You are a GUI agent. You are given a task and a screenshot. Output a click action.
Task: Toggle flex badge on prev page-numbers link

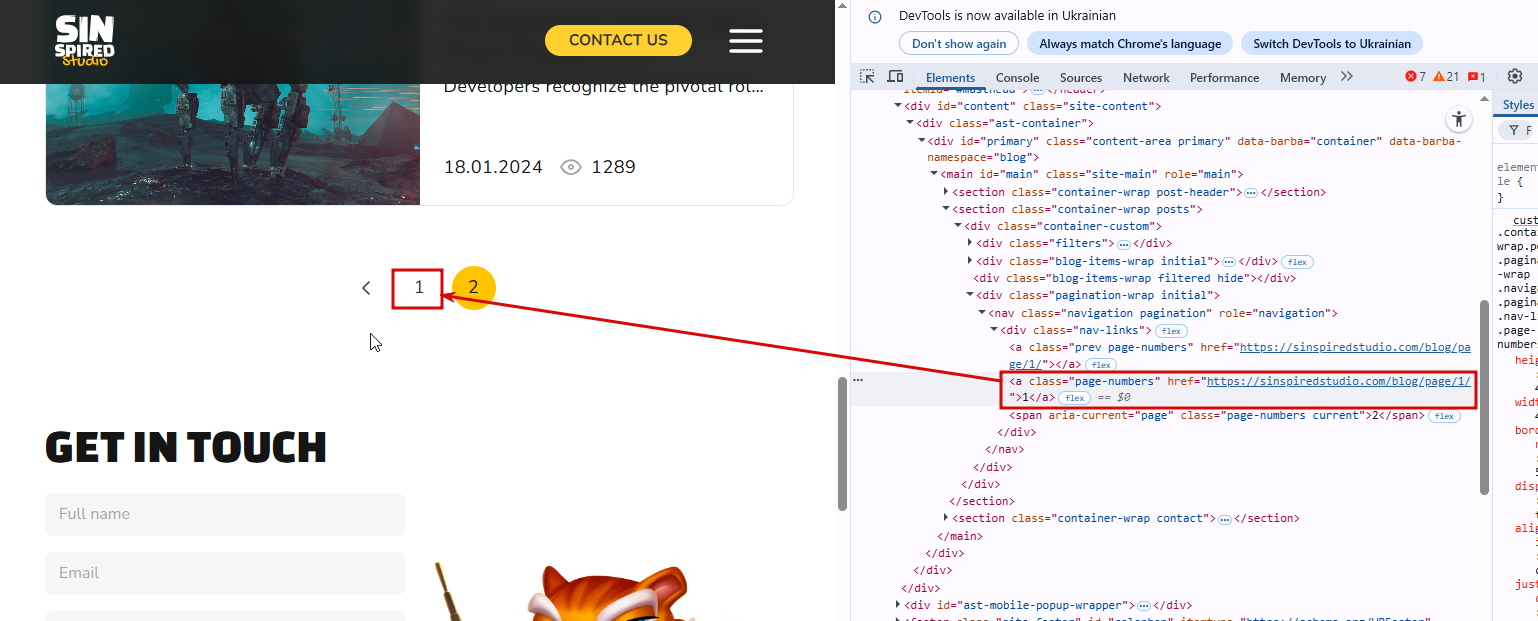point(1101,365)
